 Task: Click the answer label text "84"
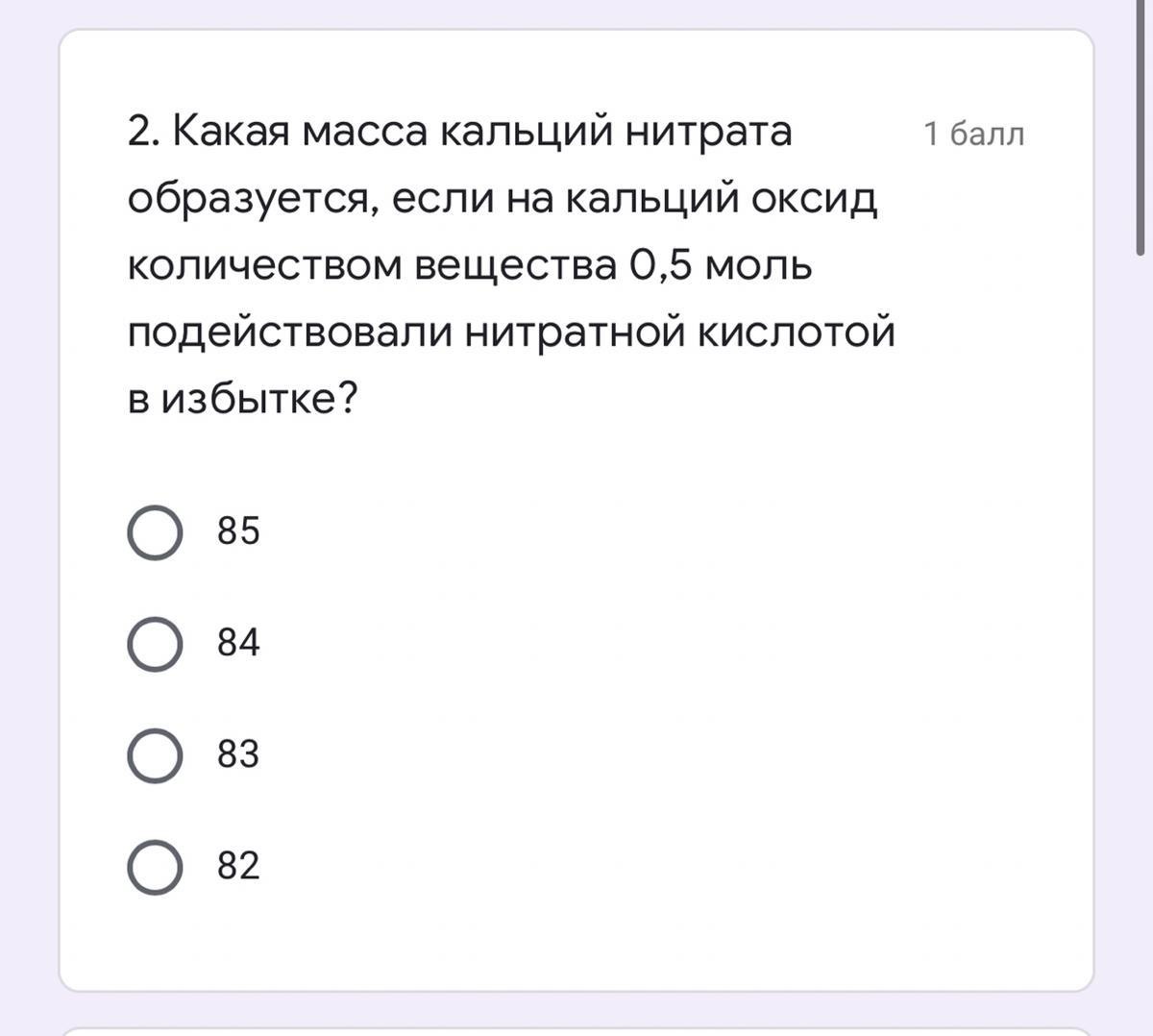[238, 643]
